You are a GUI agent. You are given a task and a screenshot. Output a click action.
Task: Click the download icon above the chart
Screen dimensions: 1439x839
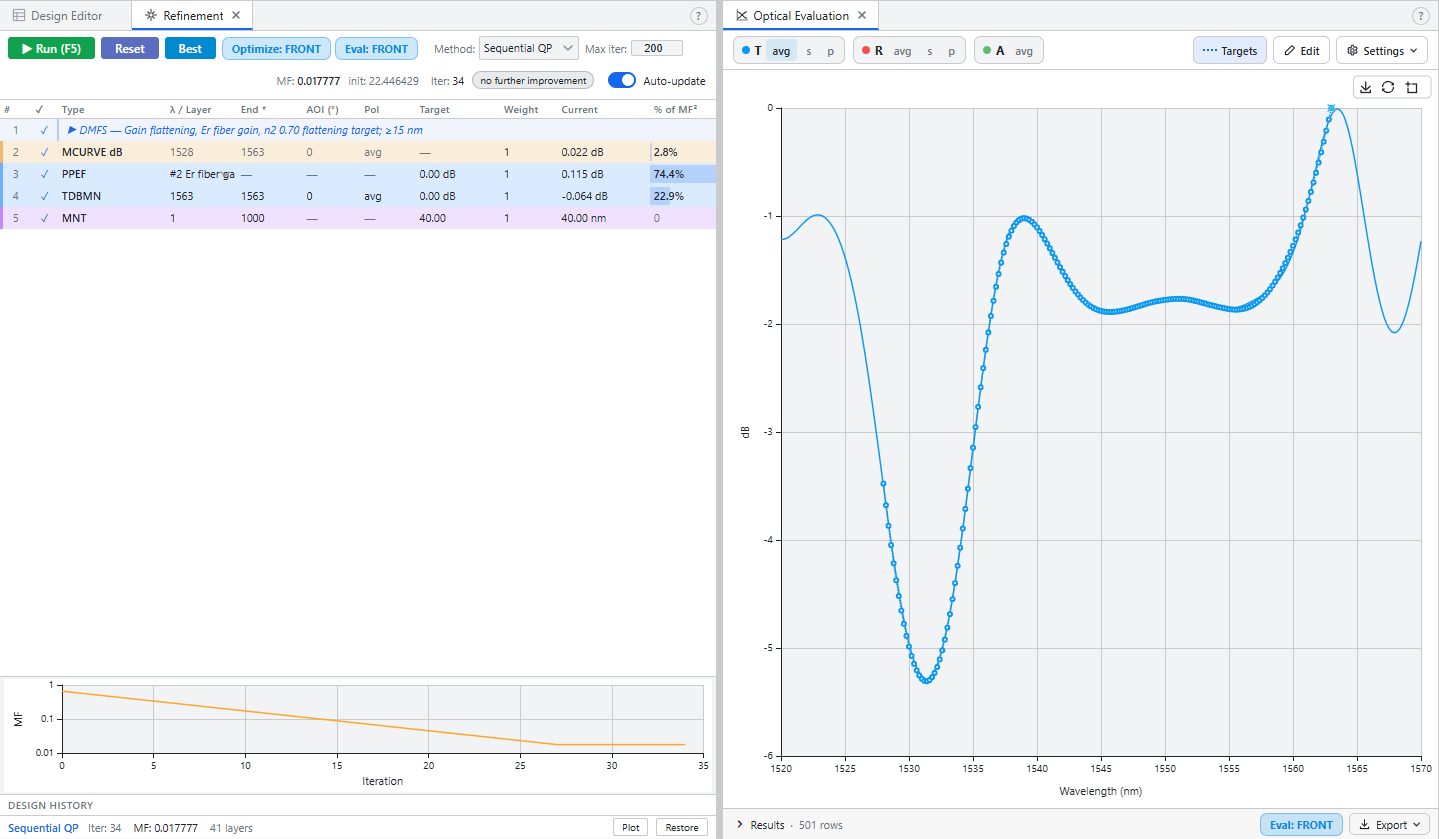[x=1365, y=87]
